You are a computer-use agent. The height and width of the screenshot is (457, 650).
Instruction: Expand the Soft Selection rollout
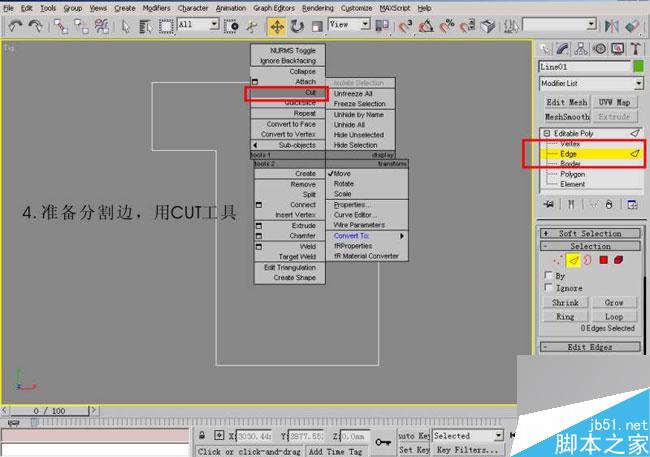(590, 233)
